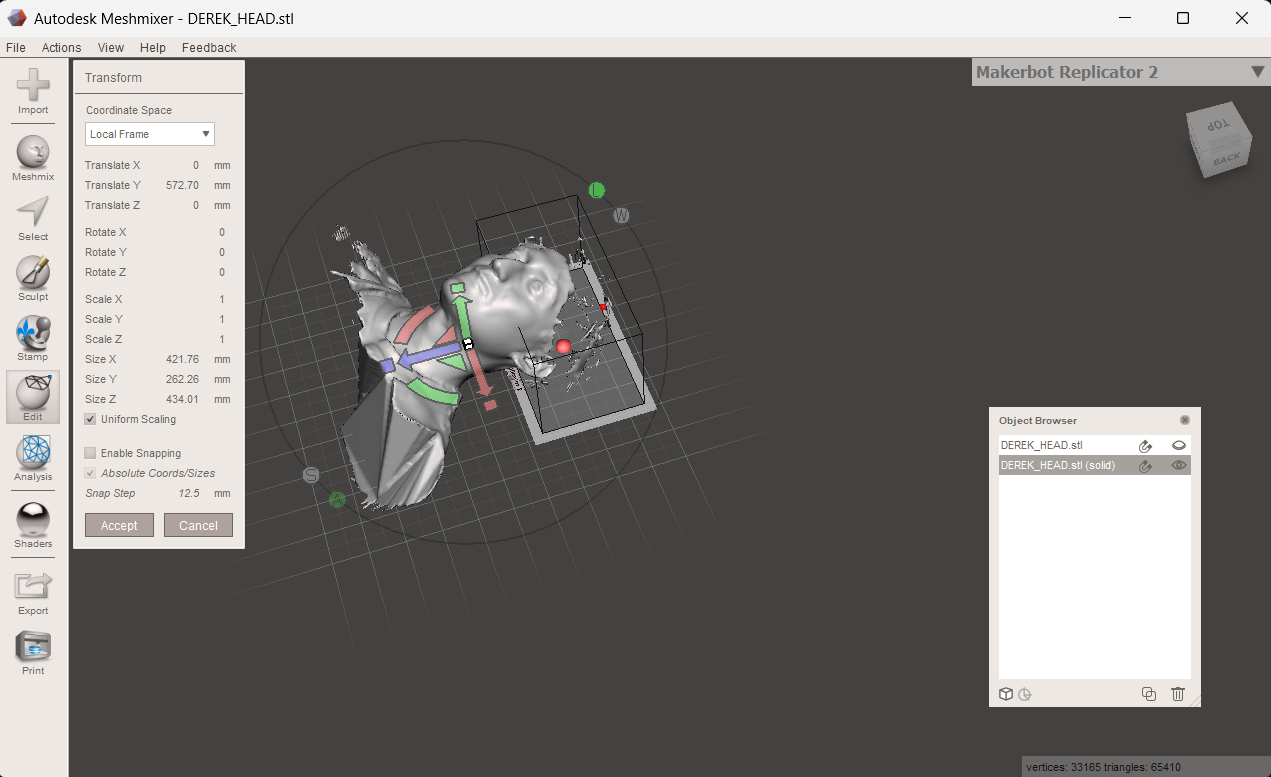
Task: Click the Size X value 421.76
Action: click(184, 359)
